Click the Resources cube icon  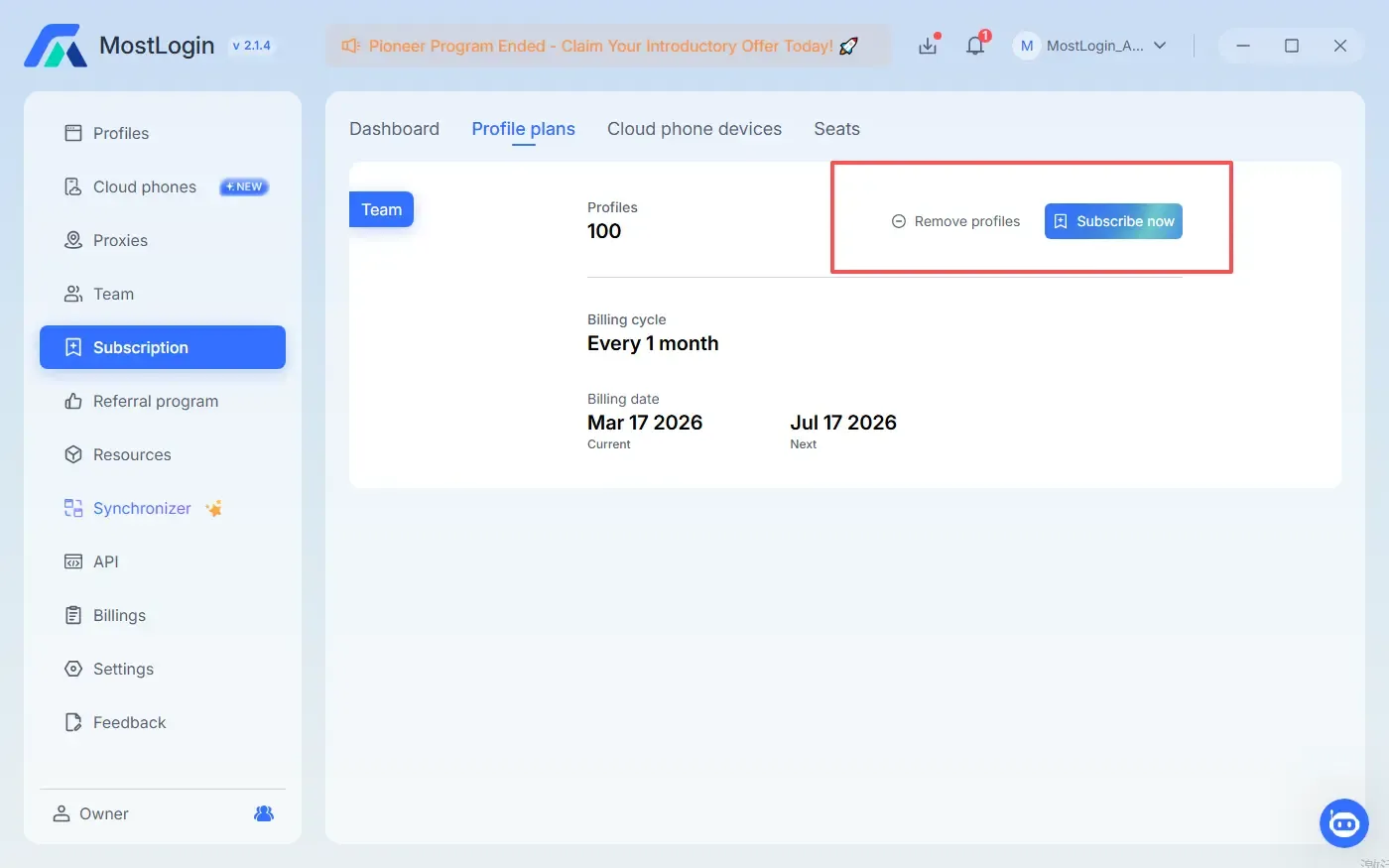(73, 454)
